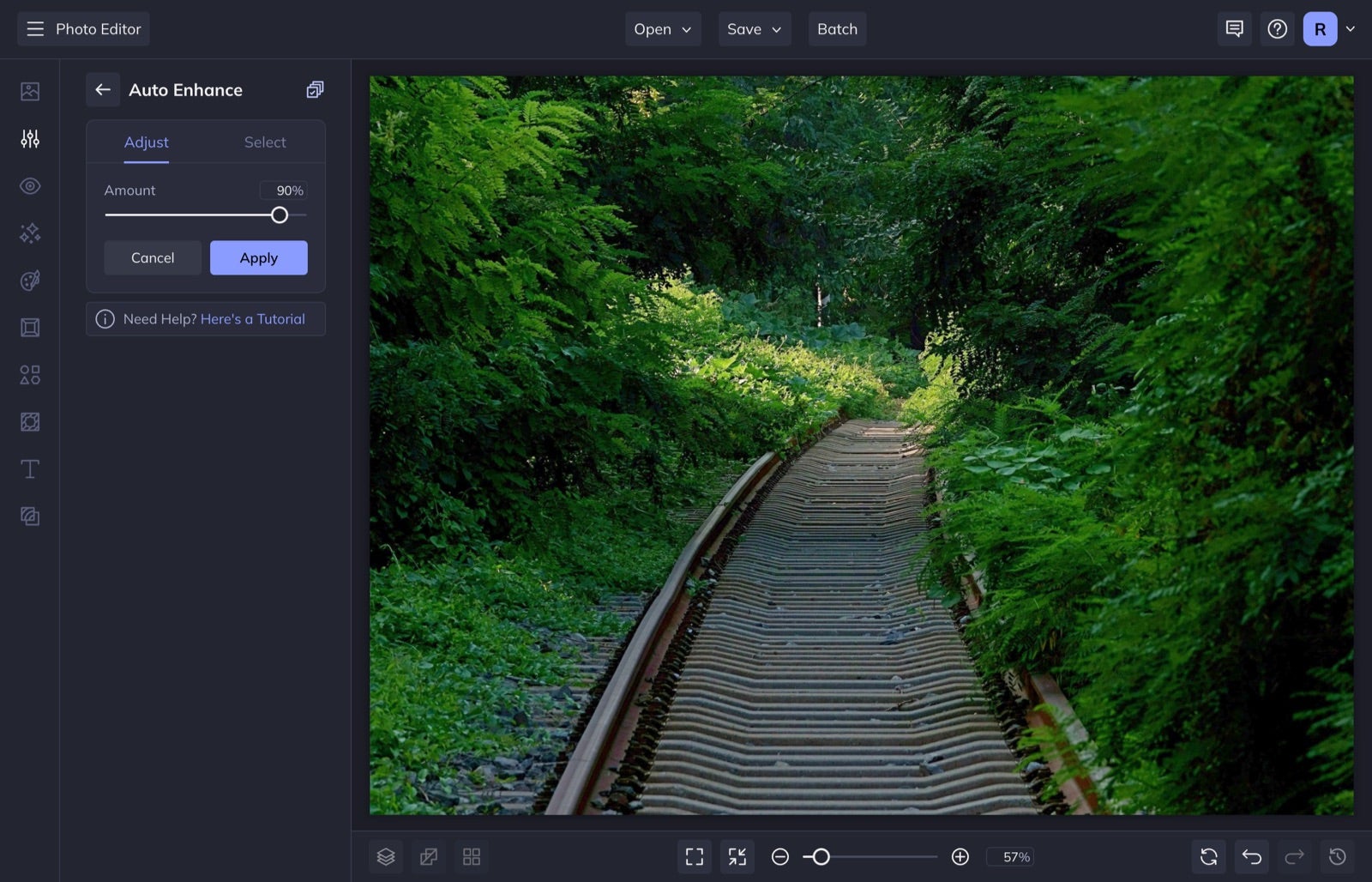Open the color palette filters tool
The image size is (1372, 882).
click(30, 280)
